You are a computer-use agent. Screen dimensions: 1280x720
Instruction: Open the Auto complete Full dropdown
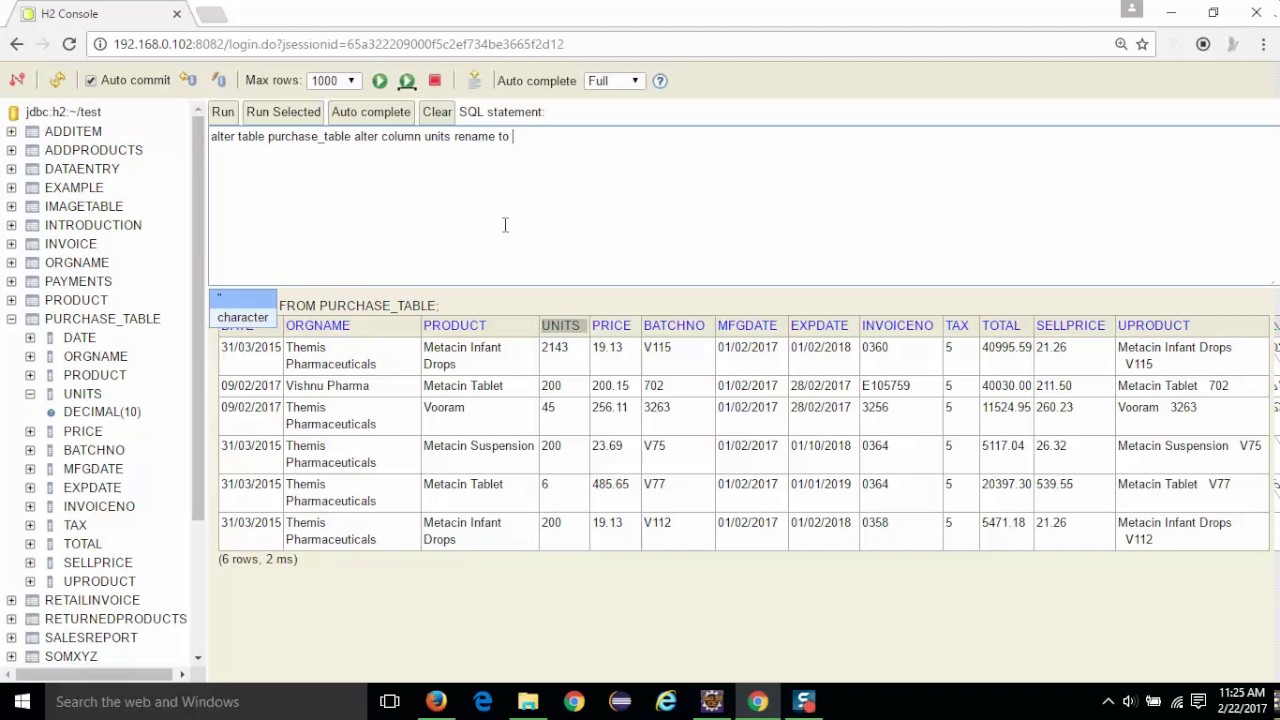[x=614, y=81]
